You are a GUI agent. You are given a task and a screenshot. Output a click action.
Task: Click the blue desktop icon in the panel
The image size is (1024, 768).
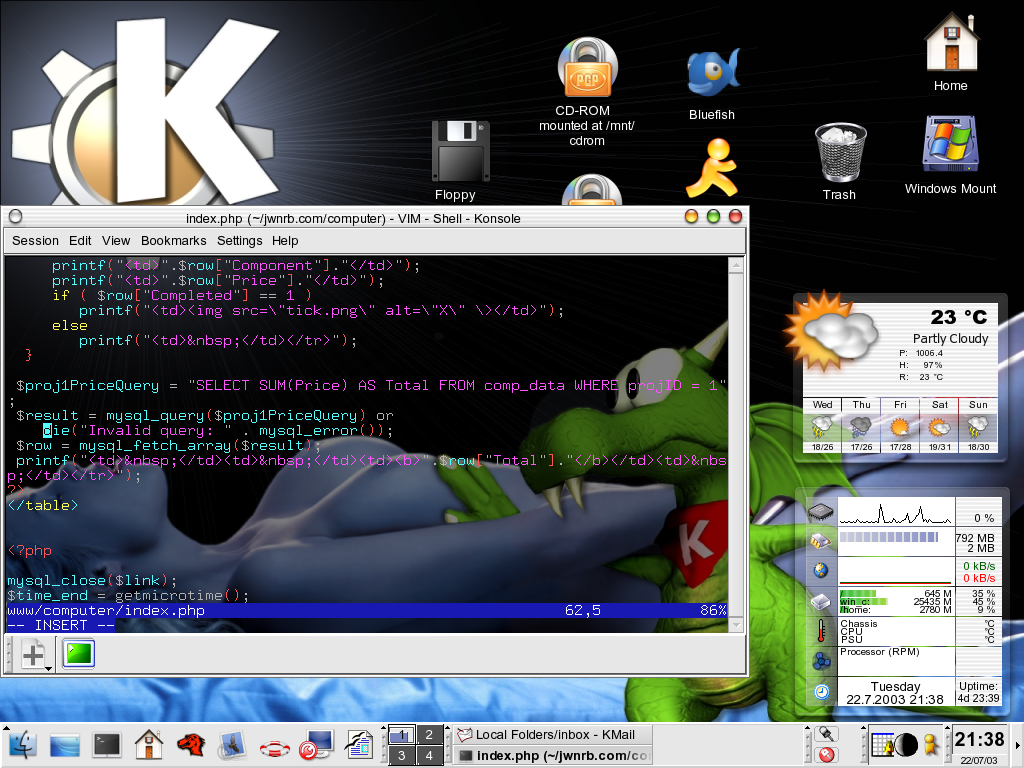tap(65, 745)
